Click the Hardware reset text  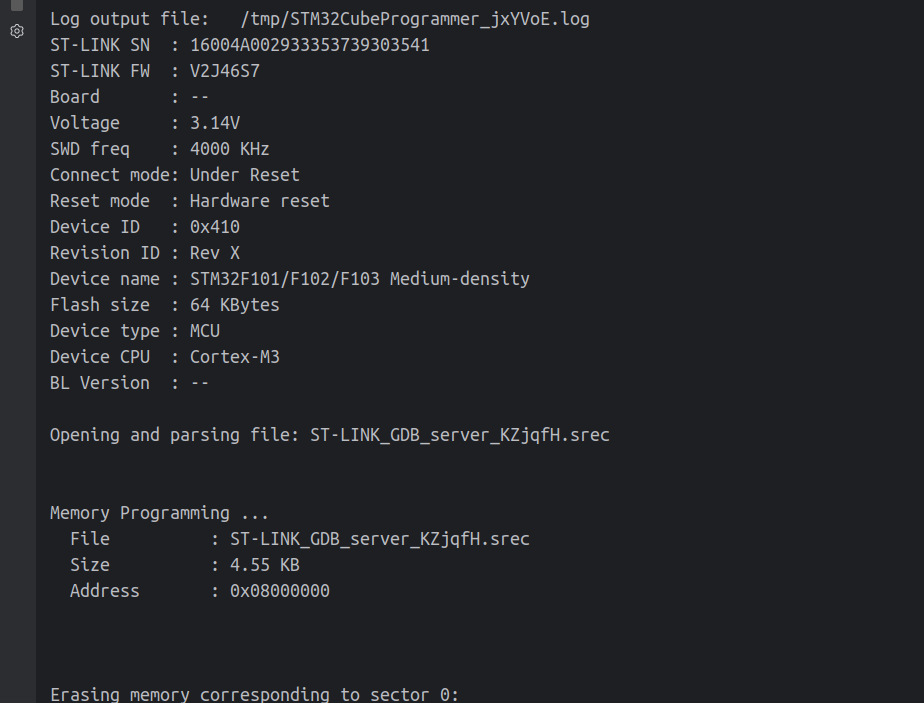pos(259,200)
